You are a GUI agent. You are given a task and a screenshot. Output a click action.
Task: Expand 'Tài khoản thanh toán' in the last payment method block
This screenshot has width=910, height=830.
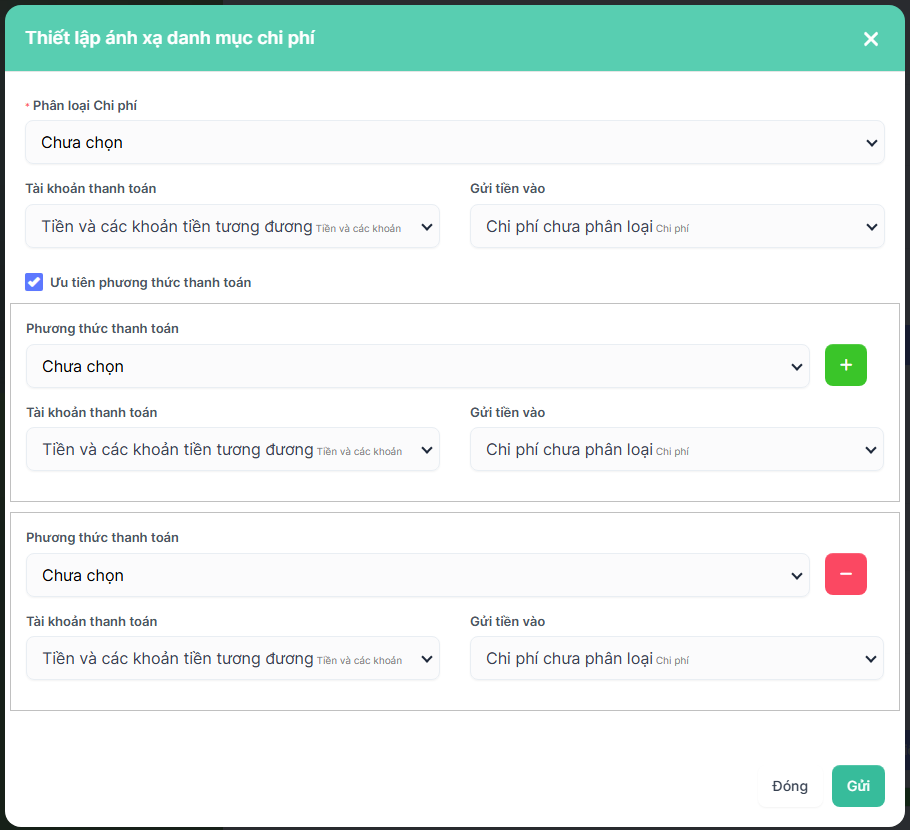point(232,659)
